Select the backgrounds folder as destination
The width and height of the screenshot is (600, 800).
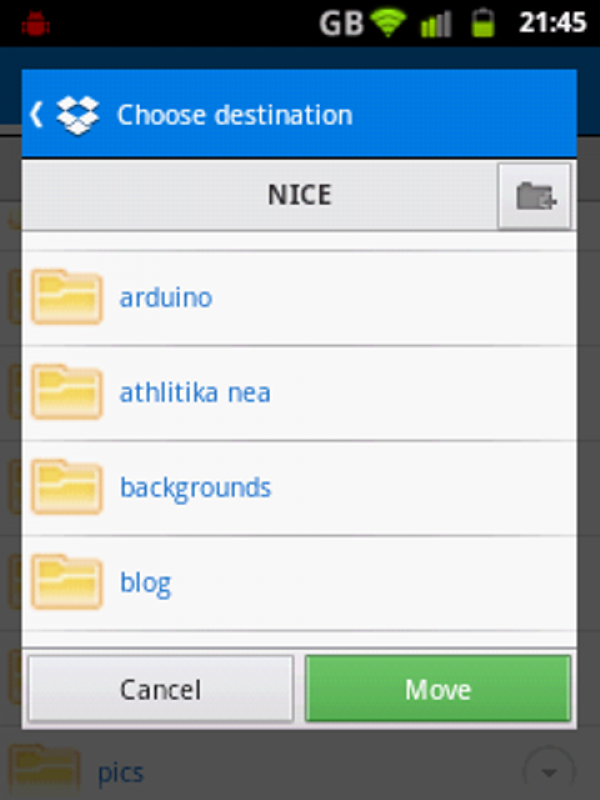coord(299,488)
